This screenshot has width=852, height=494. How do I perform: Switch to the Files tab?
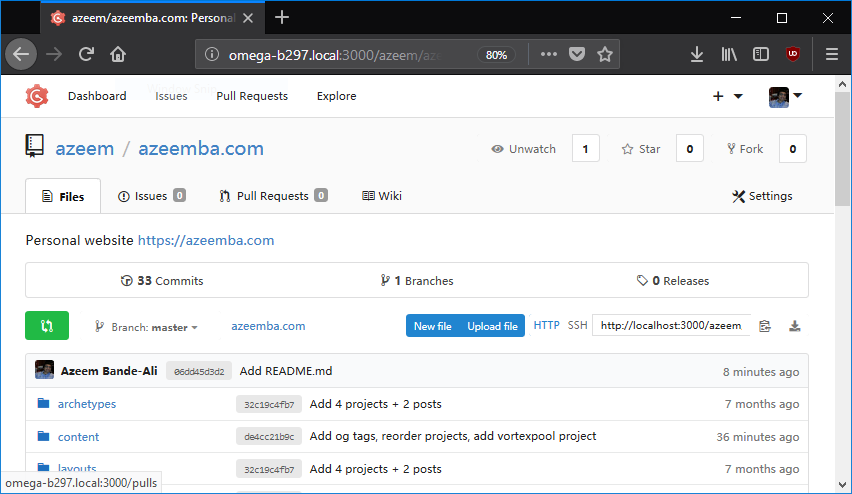pos(63,196)
